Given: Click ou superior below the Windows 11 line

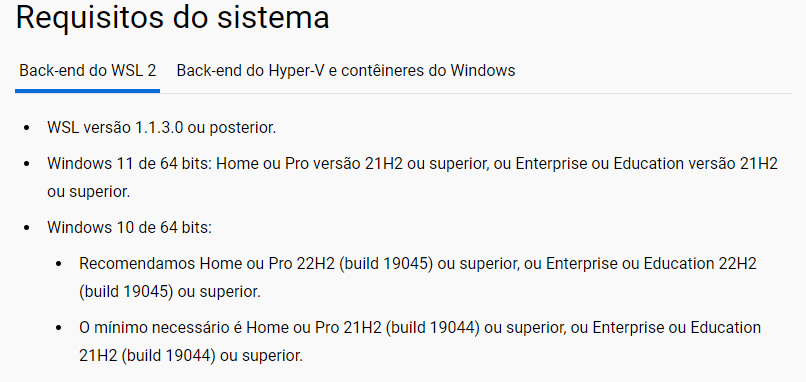Looking at the screenshot, I should [88, 192].
